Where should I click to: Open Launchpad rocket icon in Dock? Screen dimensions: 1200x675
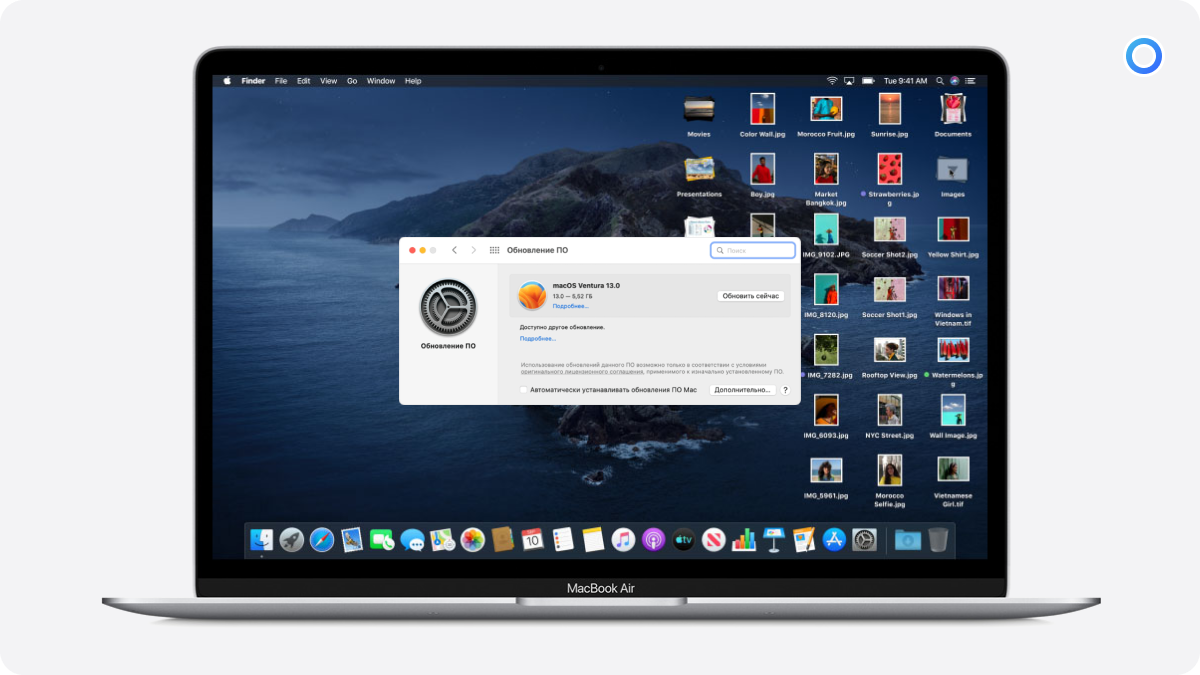click(x=292, y=540)
